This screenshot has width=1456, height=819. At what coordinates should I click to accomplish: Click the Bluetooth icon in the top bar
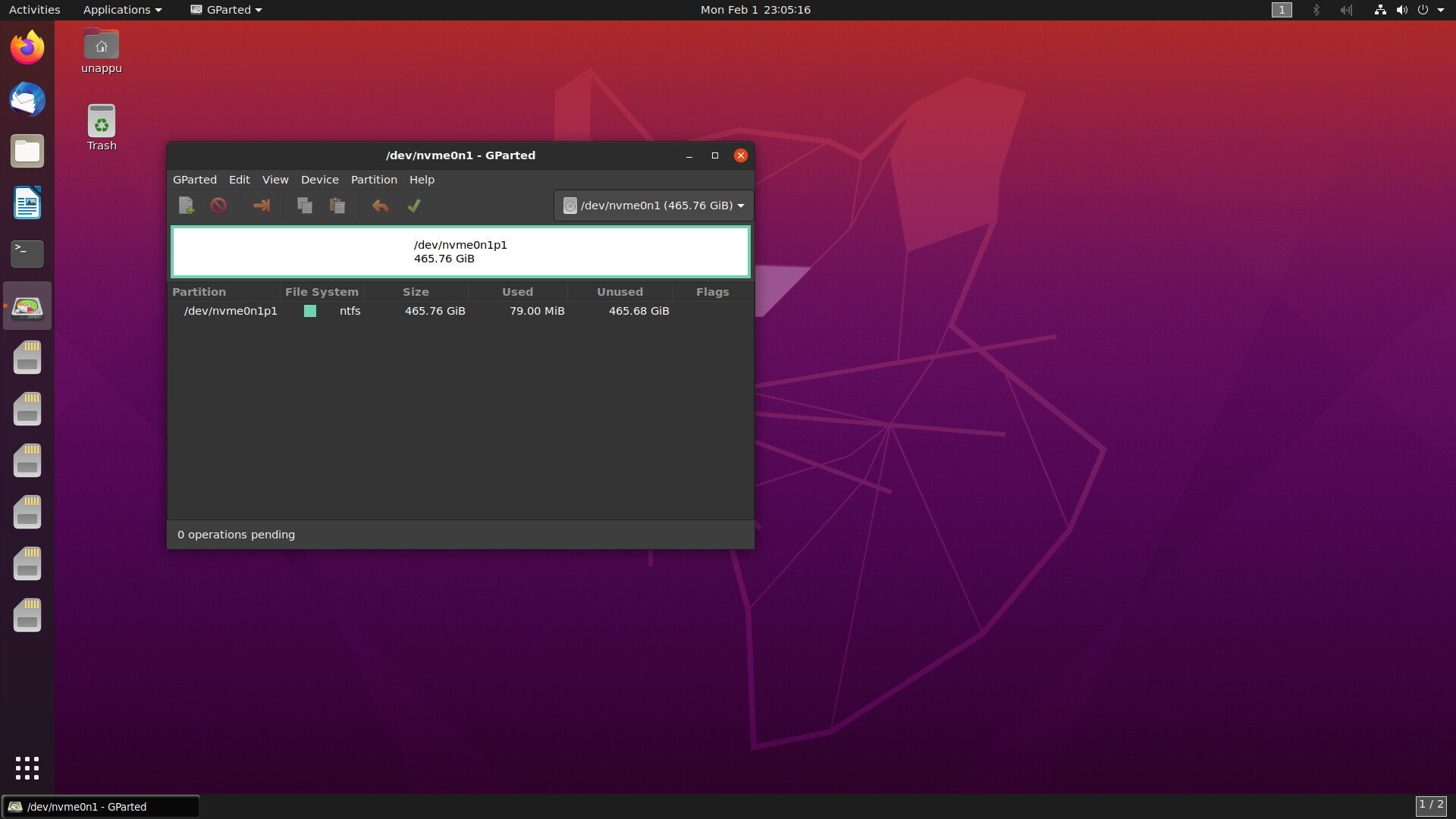[1316, 10]
